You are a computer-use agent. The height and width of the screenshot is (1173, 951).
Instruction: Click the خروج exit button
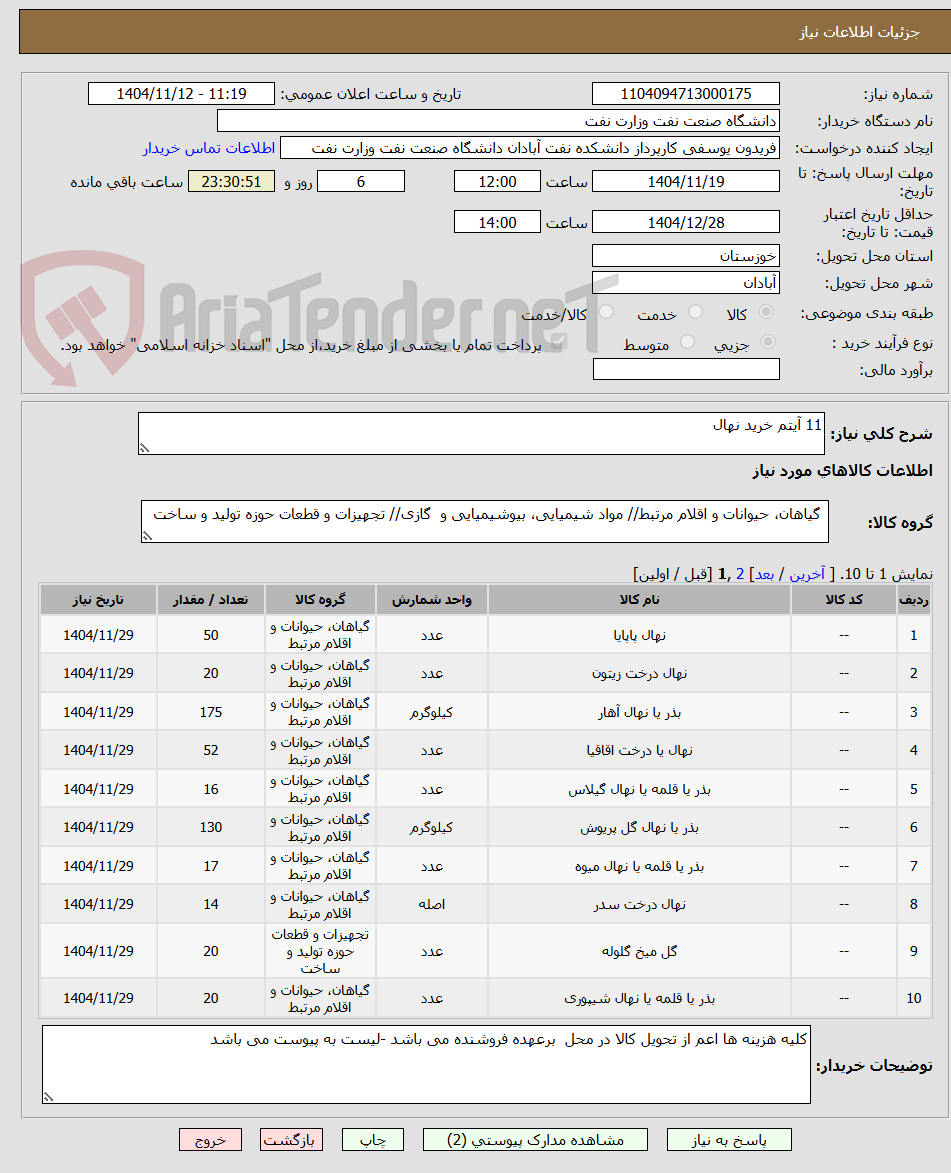(x=210, y=1139)
